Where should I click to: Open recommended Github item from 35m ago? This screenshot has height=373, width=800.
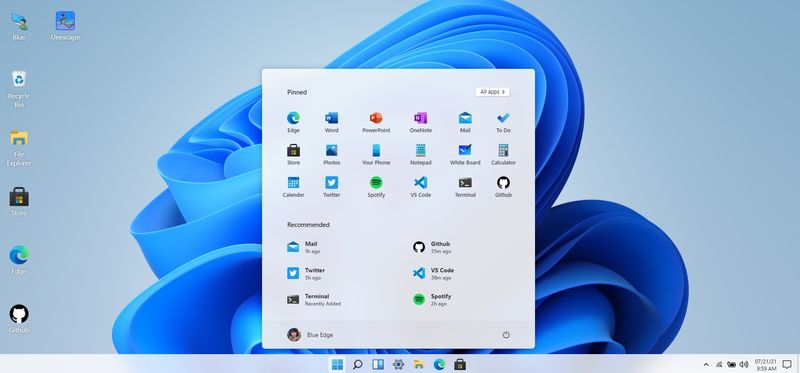pos(433,247)
